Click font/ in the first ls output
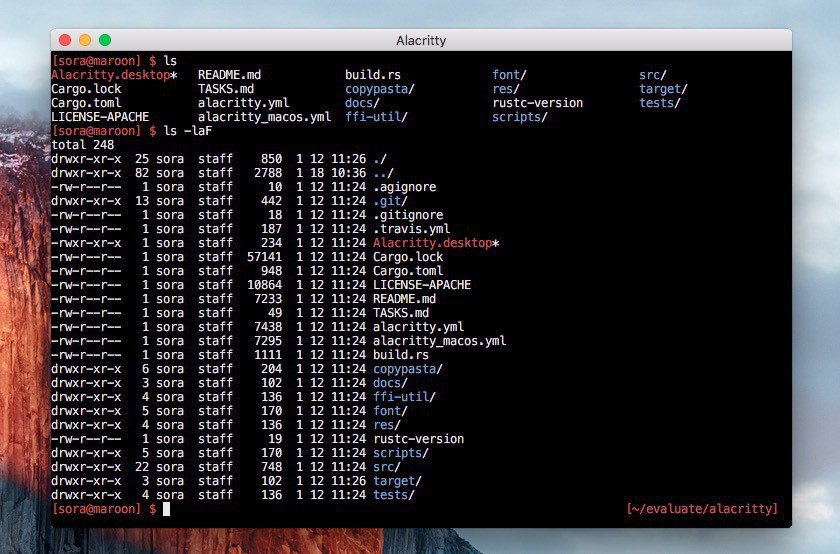Screen dimensions: 840x554 509,75
